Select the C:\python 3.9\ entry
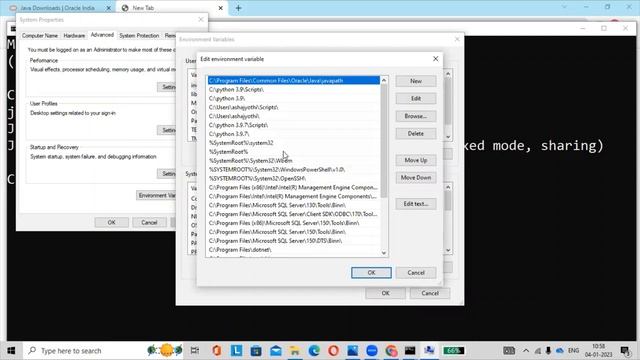640x360 pixels. [293, 98]
